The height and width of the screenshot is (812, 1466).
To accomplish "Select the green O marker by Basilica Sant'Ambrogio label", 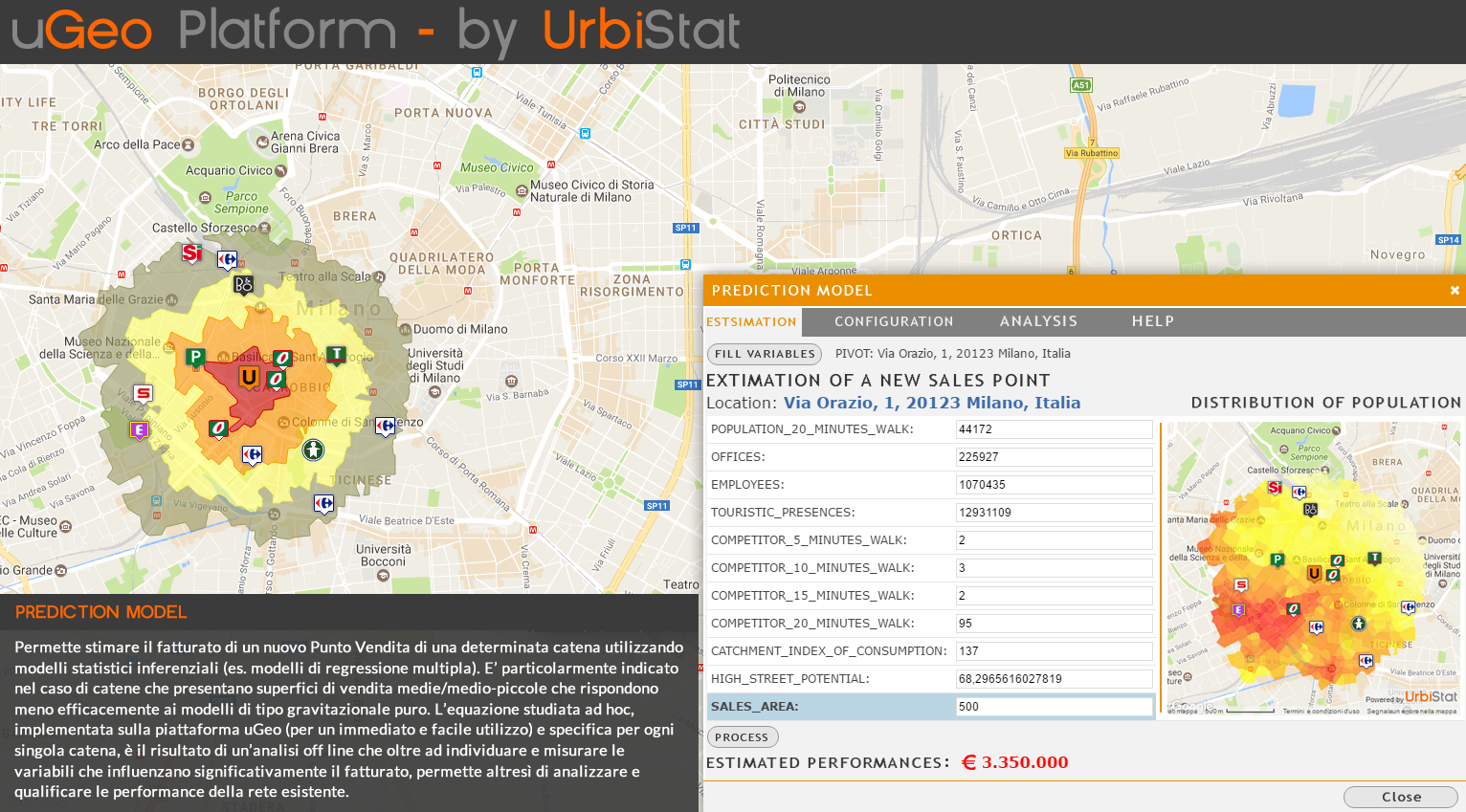I will coord(281,359).
